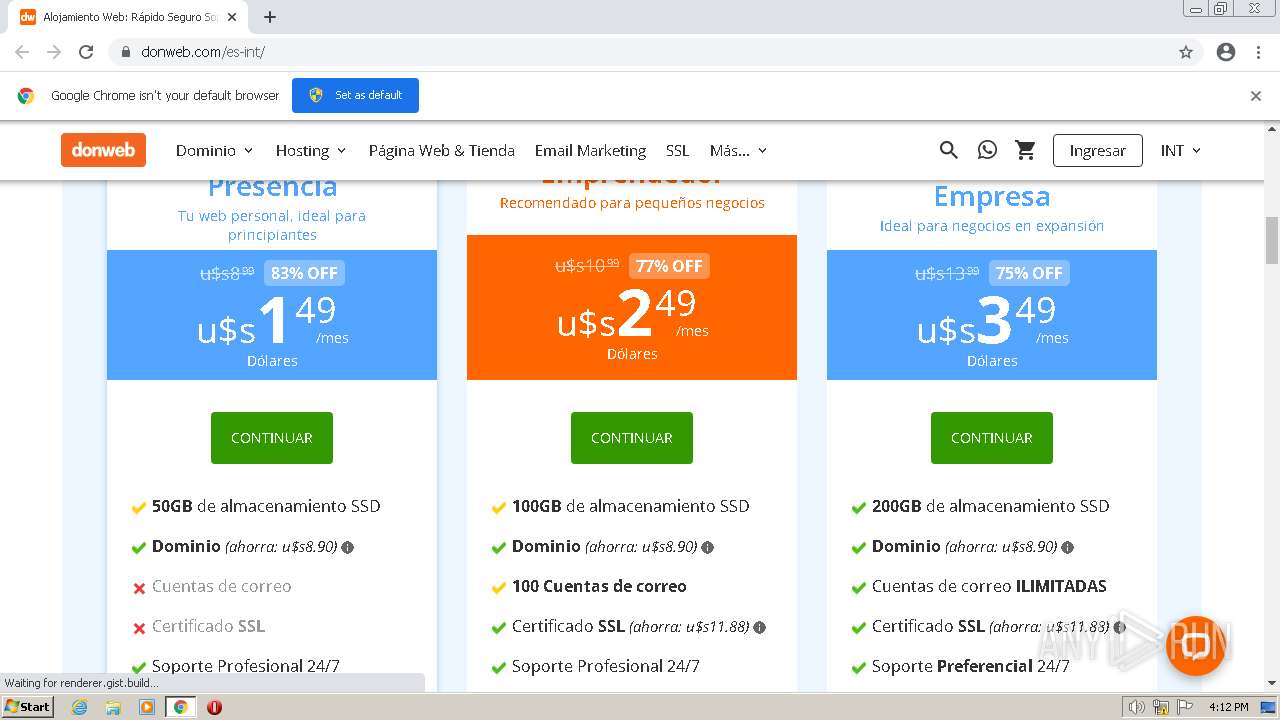Click info icon next to Empresa Dominio
This screenshot has height=720, width=1280.
pyautogui.click(x=1067, y=547)
